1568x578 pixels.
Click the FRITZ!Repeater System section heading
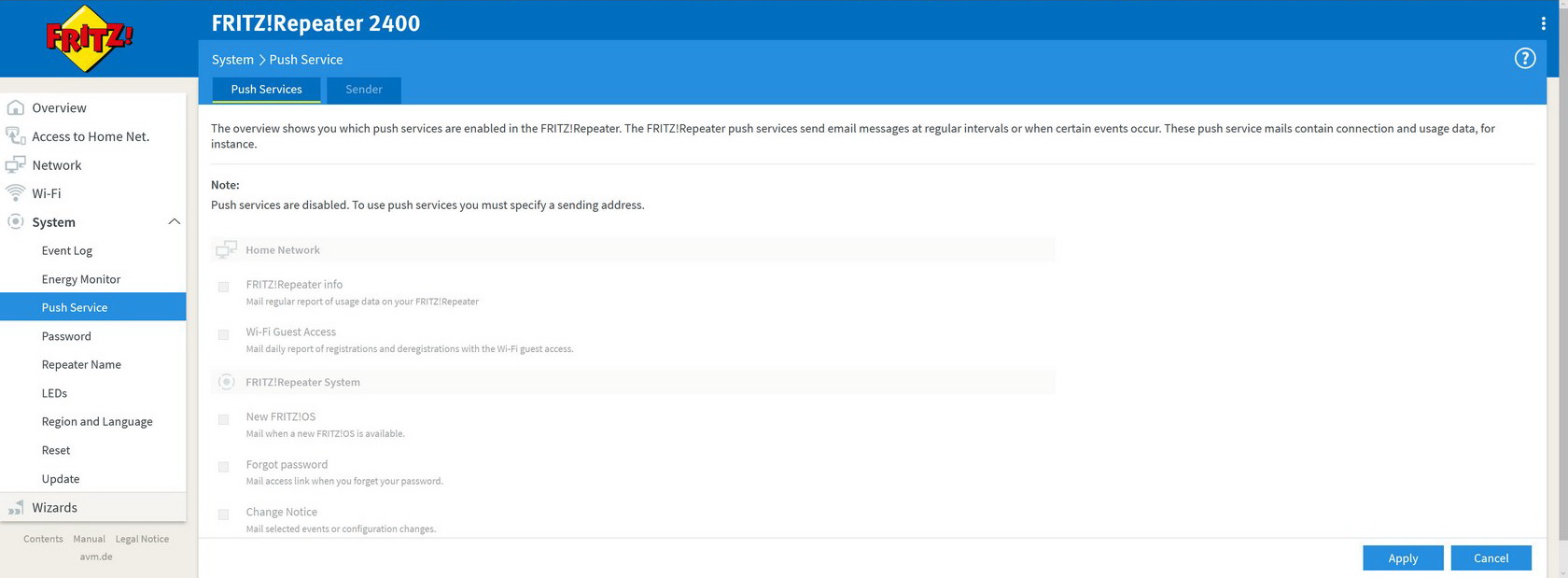pyautogui.click(x=302, y=382)
